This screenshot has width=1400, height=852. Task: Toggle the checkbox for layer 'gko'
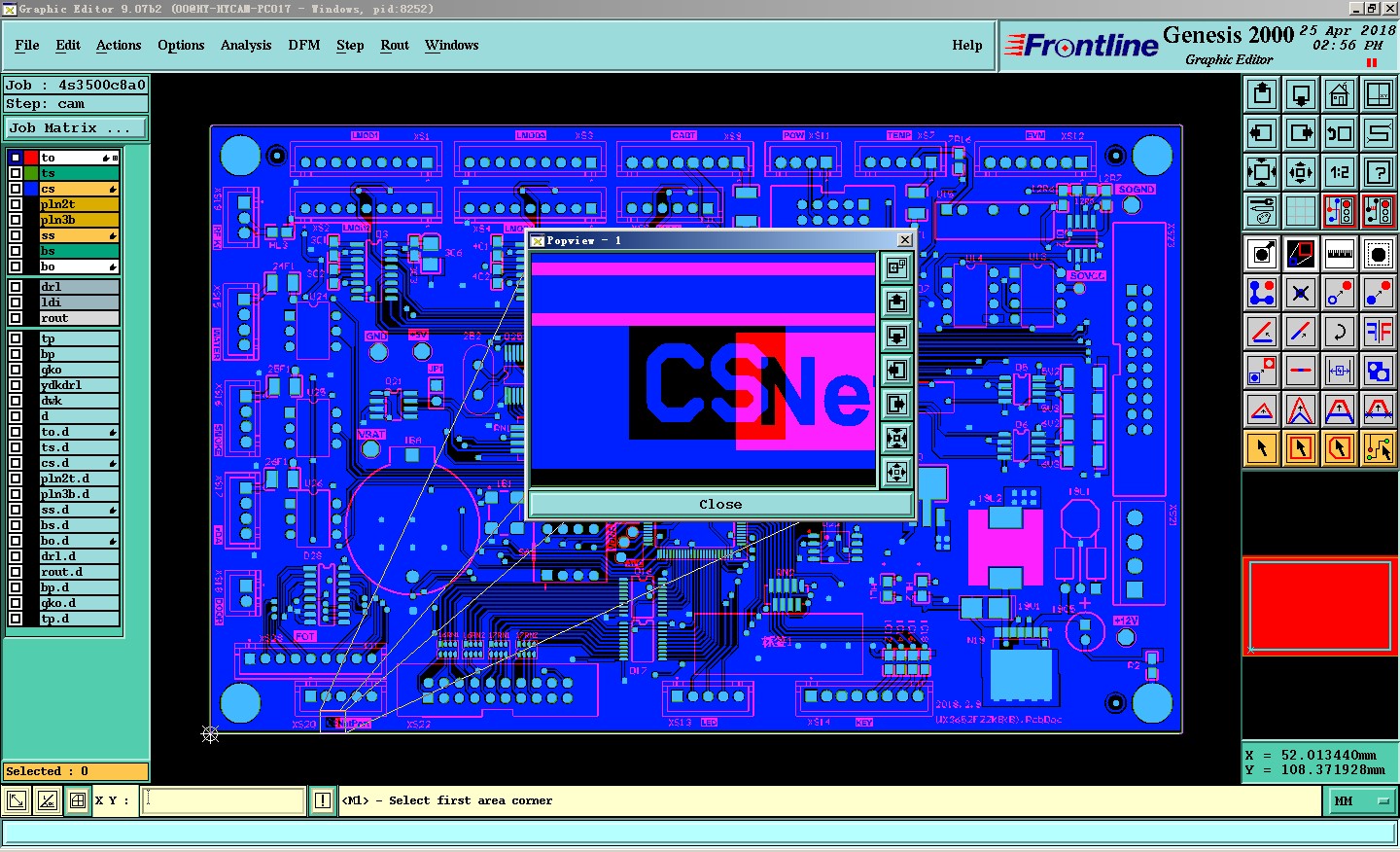[16, 370]
